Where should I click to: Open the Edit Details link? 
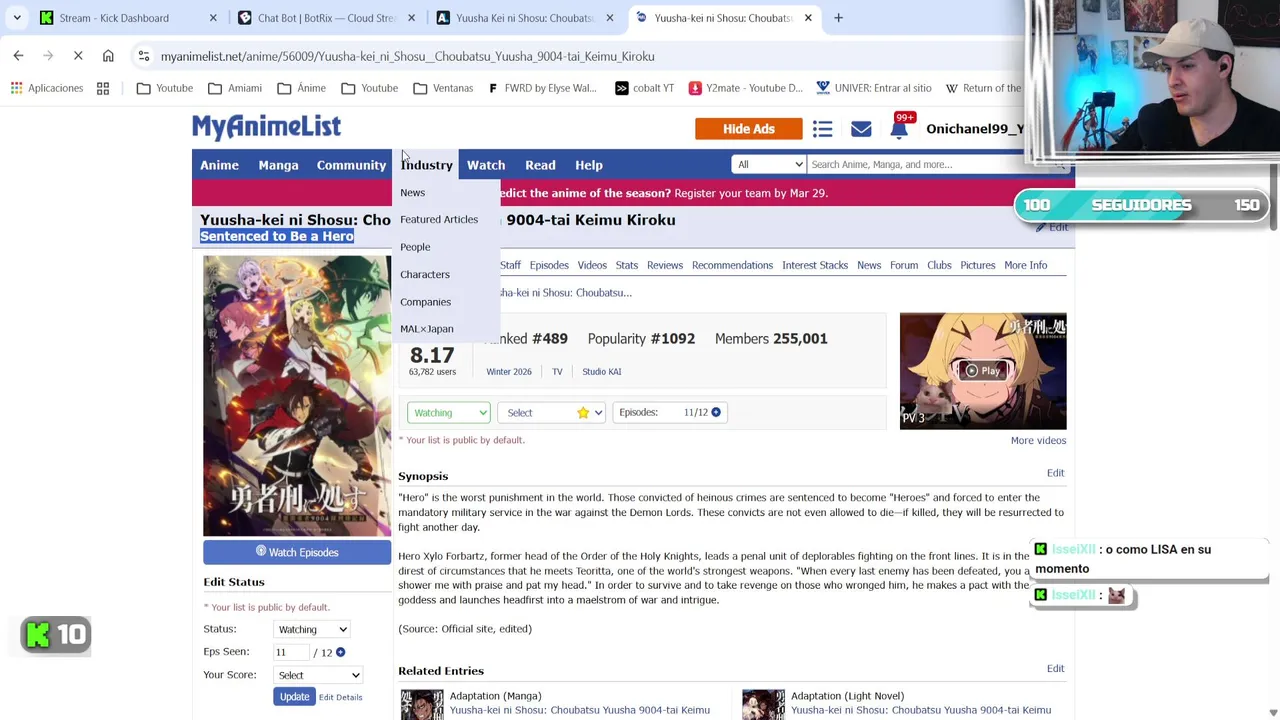pos(341,697)
